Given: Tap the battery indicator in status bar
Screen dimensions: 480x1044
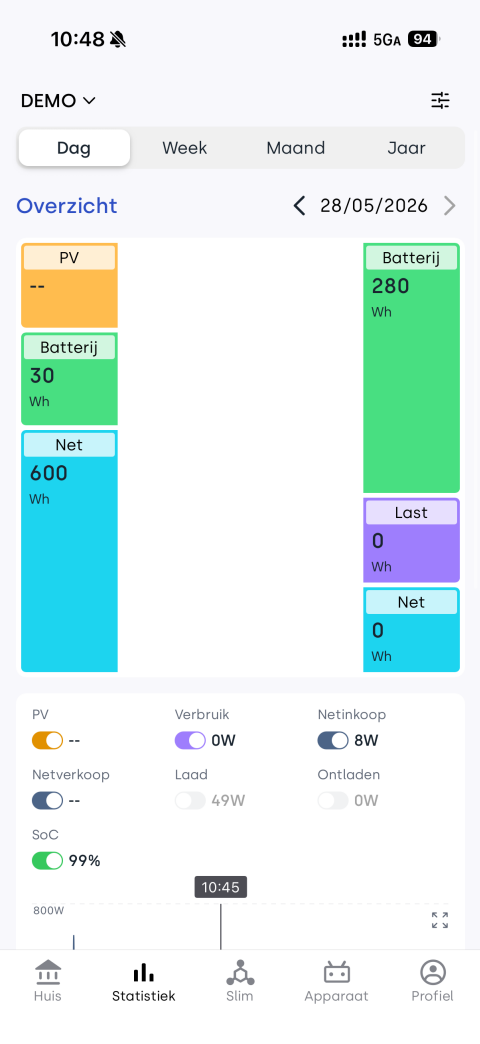Looking at the screenshot, I should point(423,39).
